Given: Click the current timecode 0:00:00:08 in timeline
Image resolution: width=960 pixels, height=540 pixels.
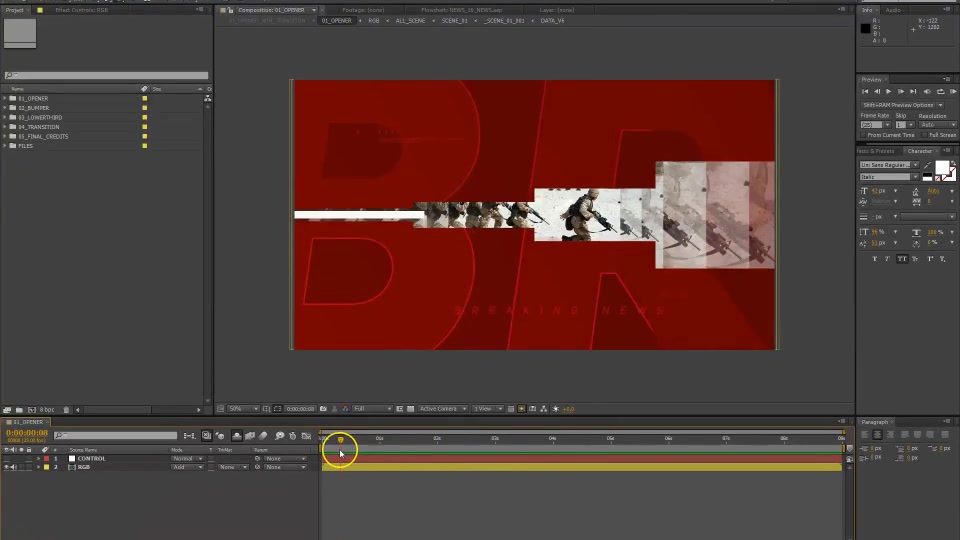Looking at the screenshot, I should pos(27,433).
